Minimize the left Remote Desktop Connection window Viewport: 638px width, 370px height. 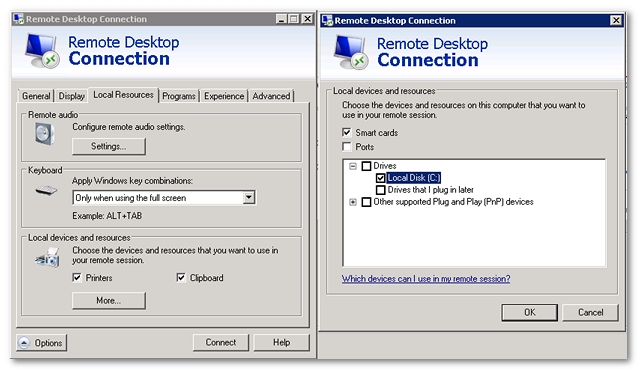(x=281, y=19)
